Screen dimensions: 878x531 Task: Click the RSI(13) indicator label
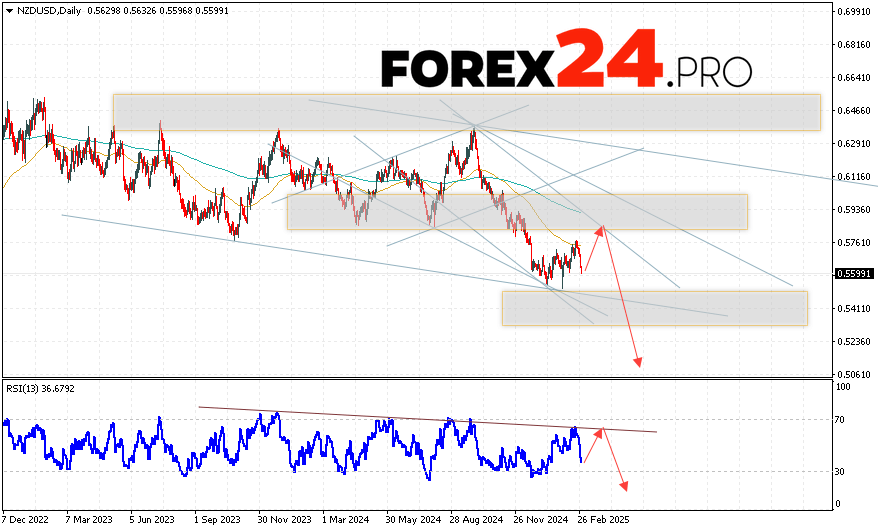coord(40,390)
